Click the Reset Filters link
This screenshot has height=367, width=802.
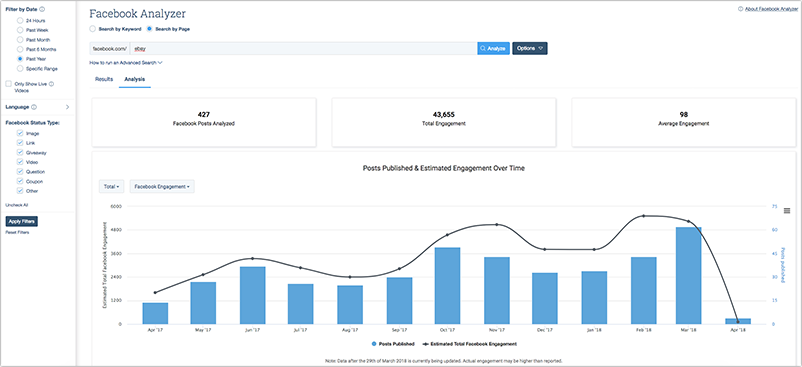tap(17, 233)
